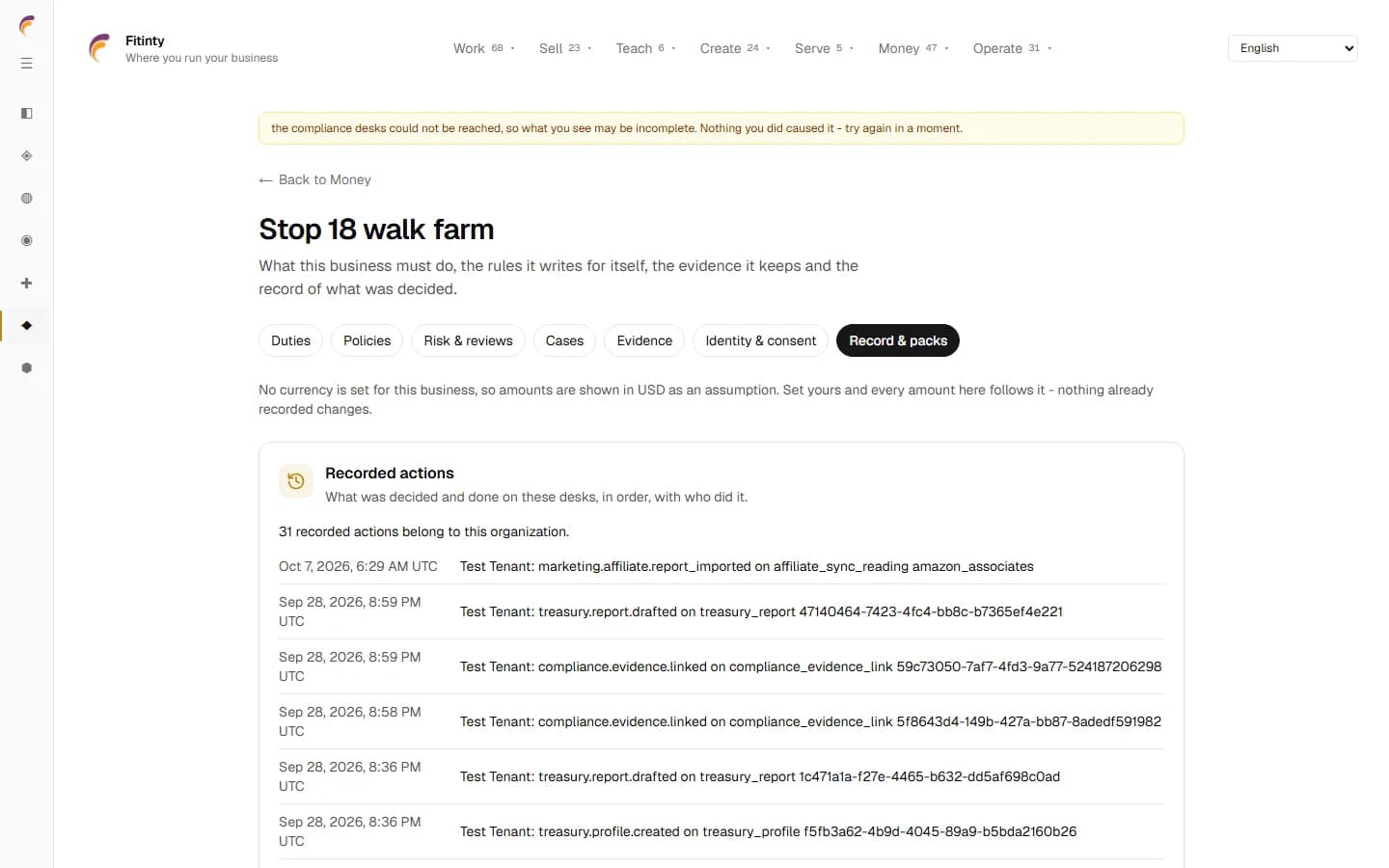Click the hexagon icon in the sidebar
This screenshot has height=868, width=1389.
[x=27, y=368]
